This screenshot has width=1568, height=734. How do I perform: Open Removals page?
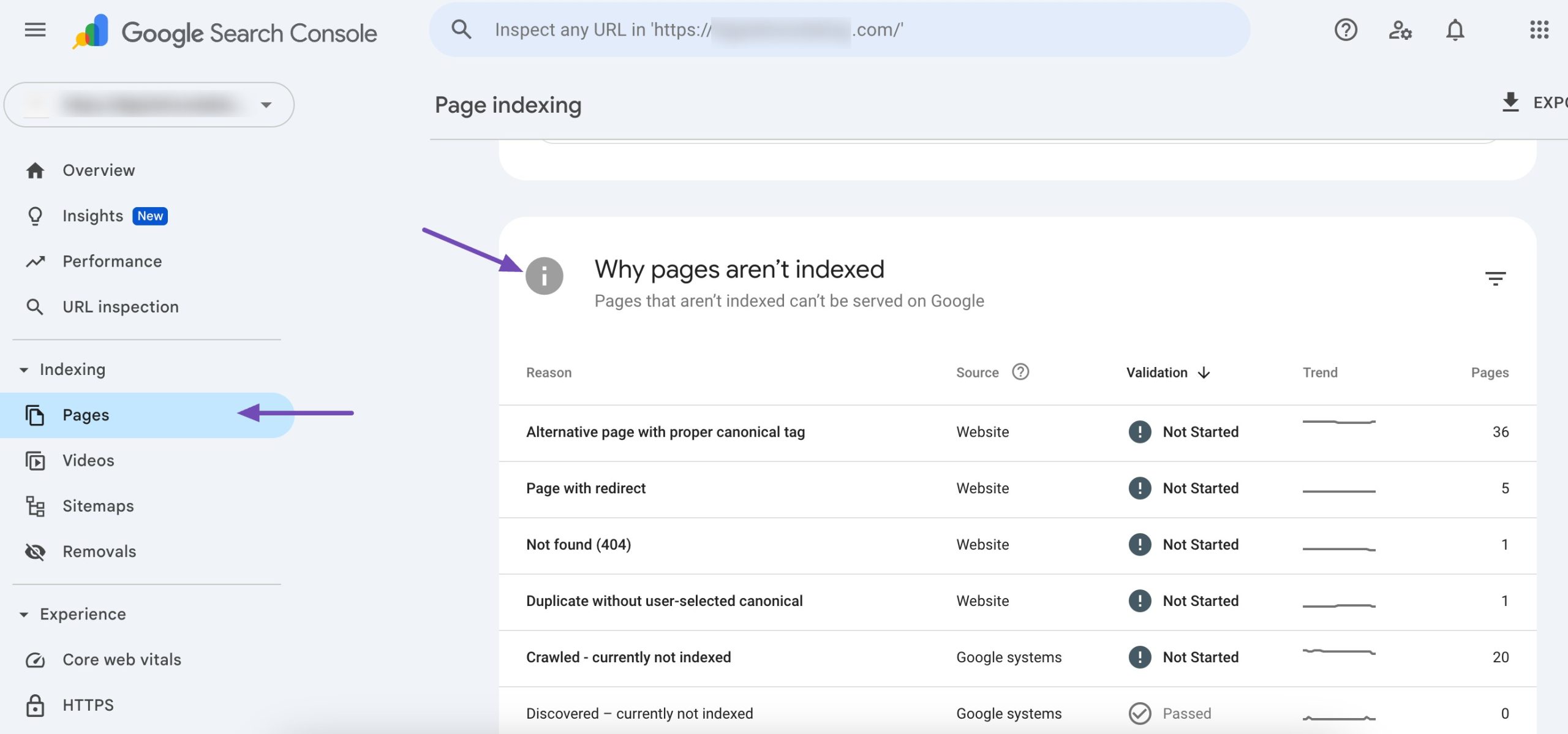click(99, 551)
